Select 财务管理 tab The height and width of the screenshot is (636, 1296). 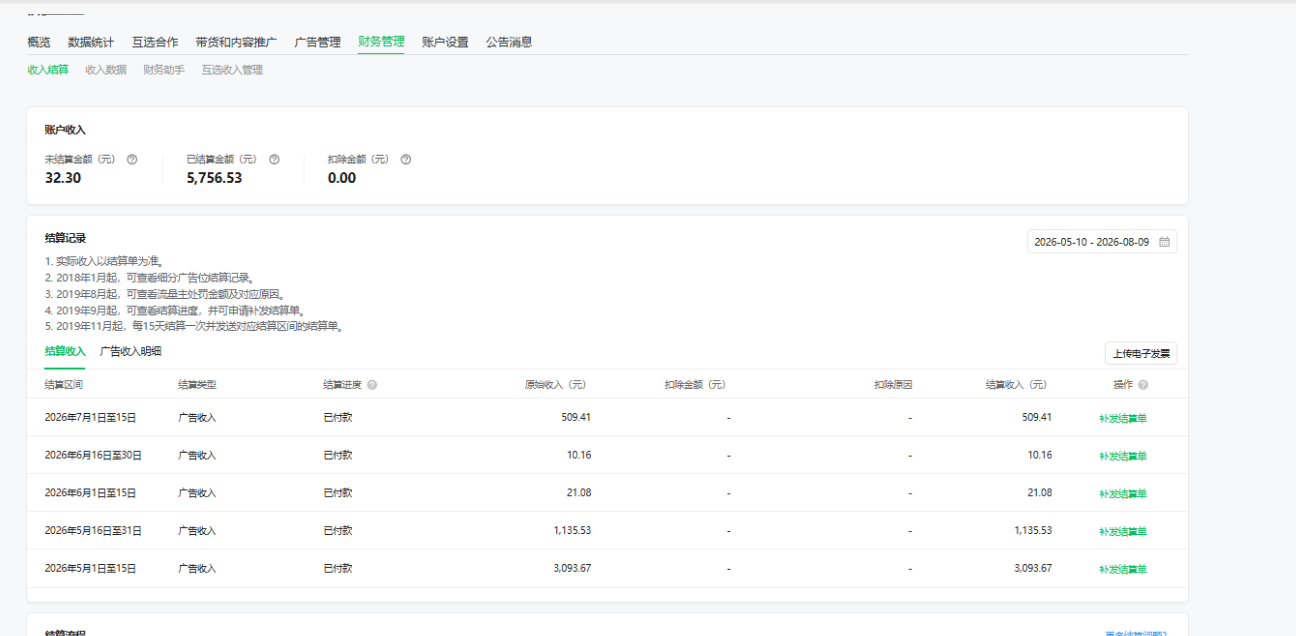[x=381, y=42]
